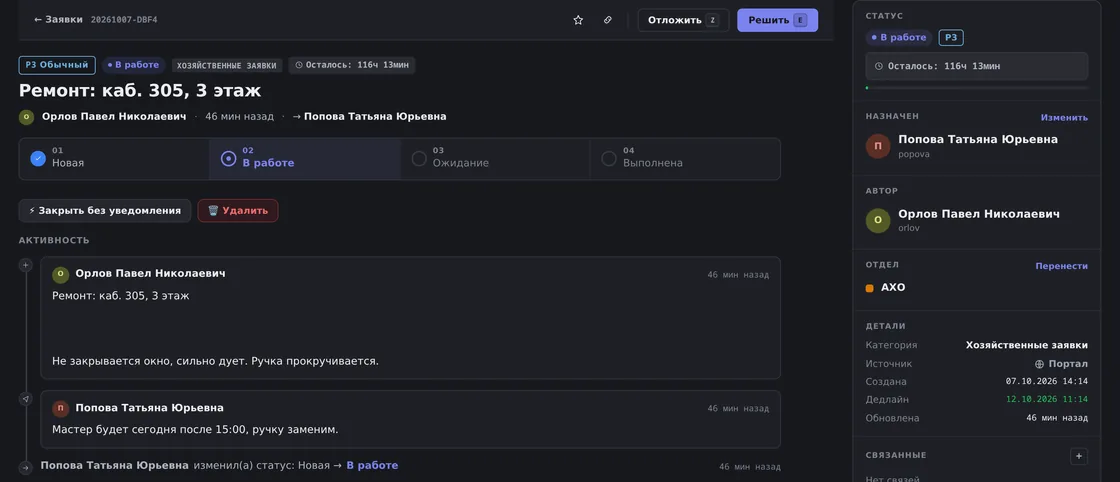
Task: Click Орлов avatar in first activity post
Action: tap(61, 274)
